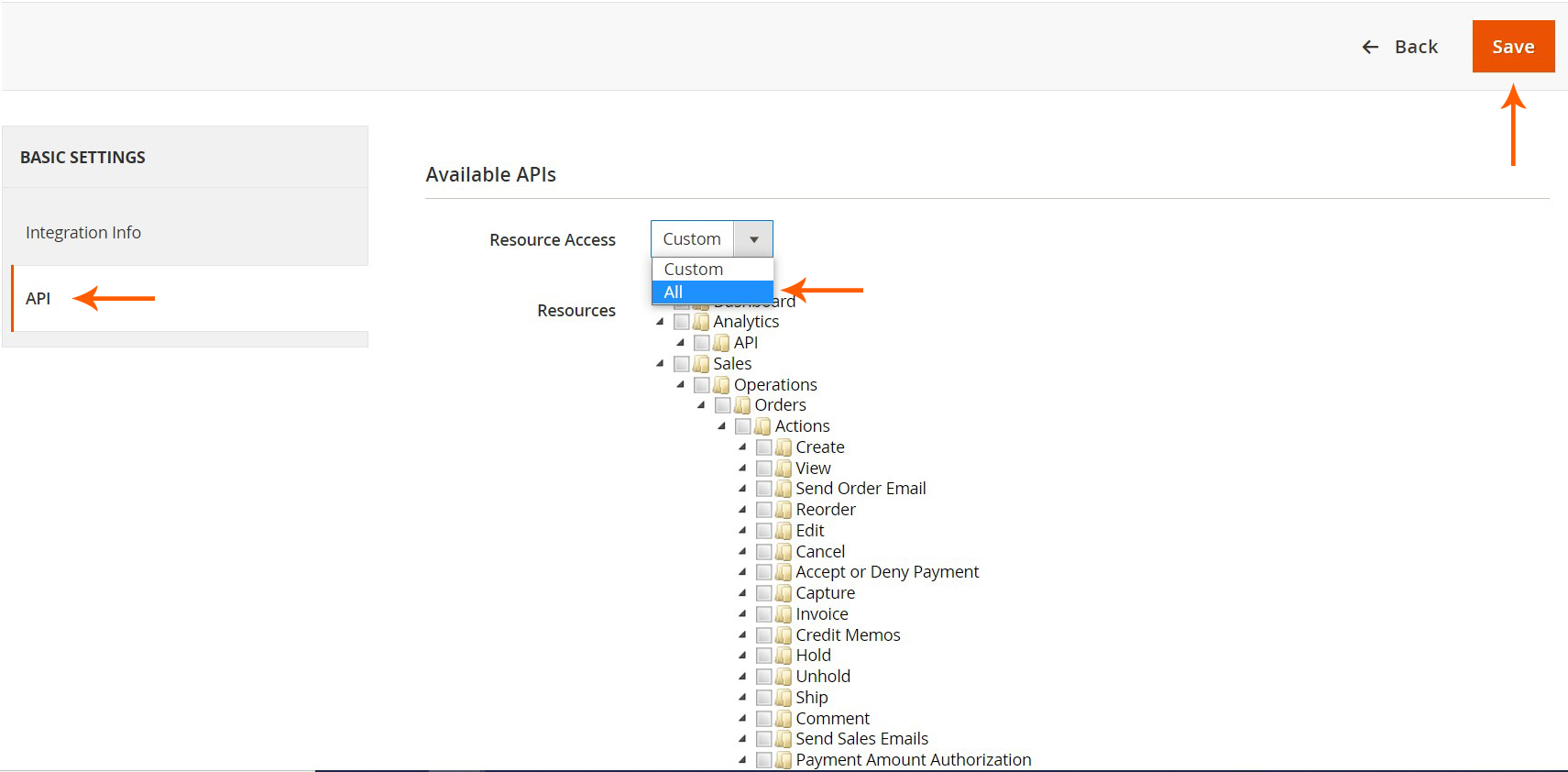Click the folder icon beside Sales
Image resolution: width=1568 pixels, height=772 pixels.
click(x=701, y=364)
